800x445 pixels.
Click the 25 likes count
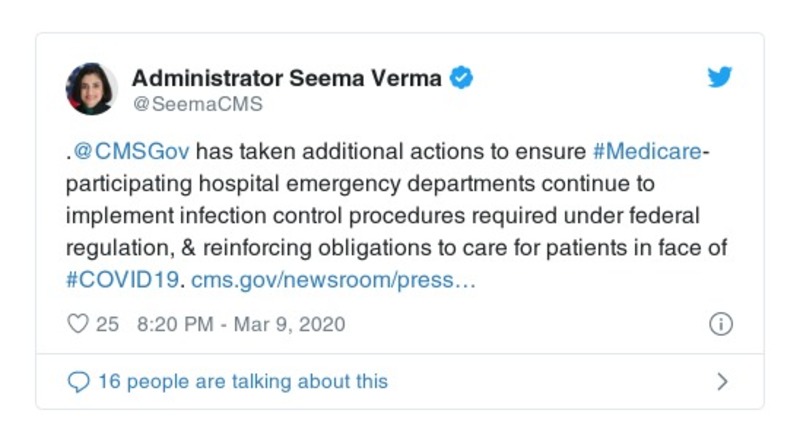click(x=107, y=324)
